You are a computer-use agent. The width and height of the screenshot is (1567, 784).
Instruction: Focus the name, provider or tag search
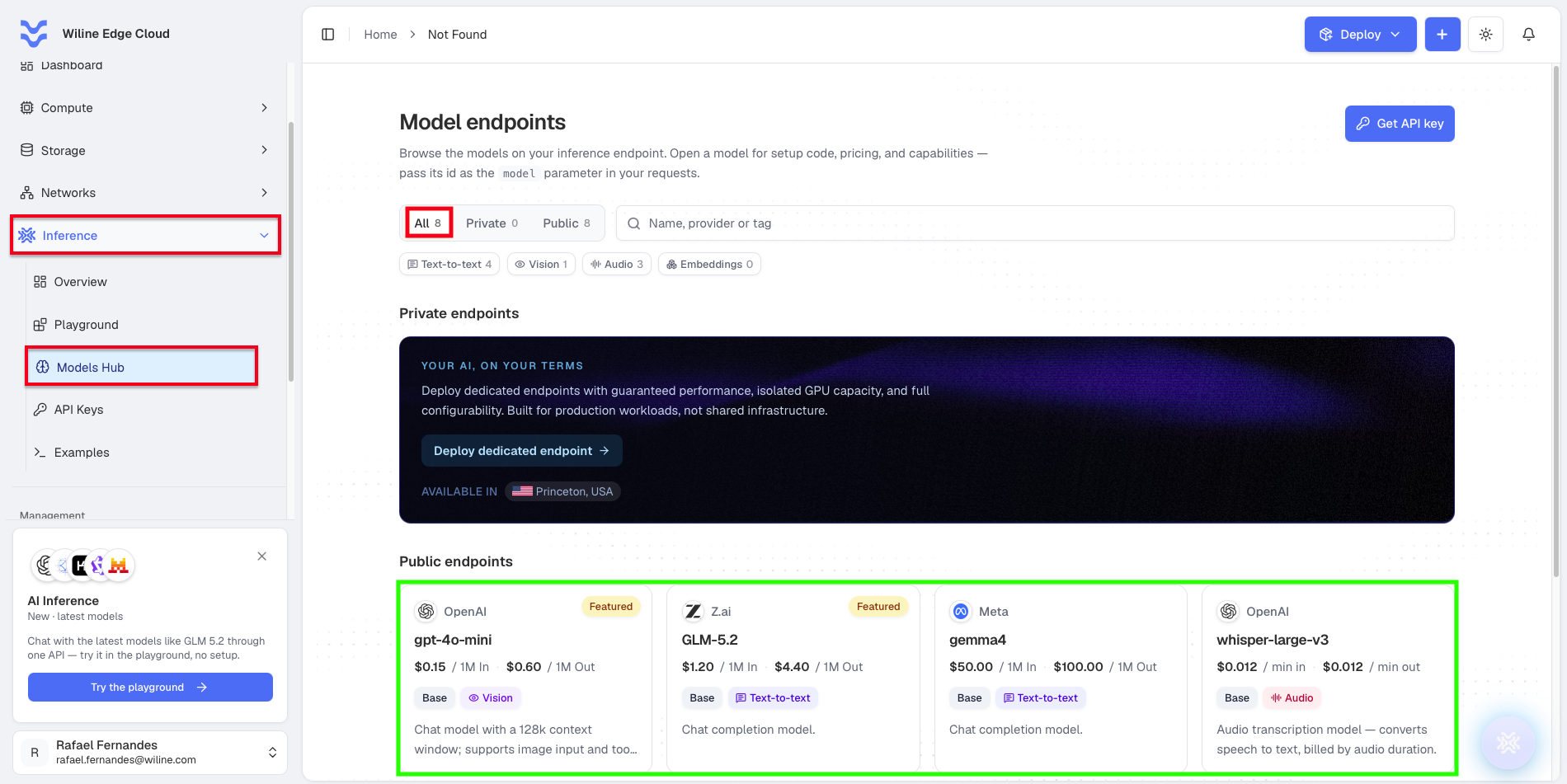click(x=1035, y=223)
